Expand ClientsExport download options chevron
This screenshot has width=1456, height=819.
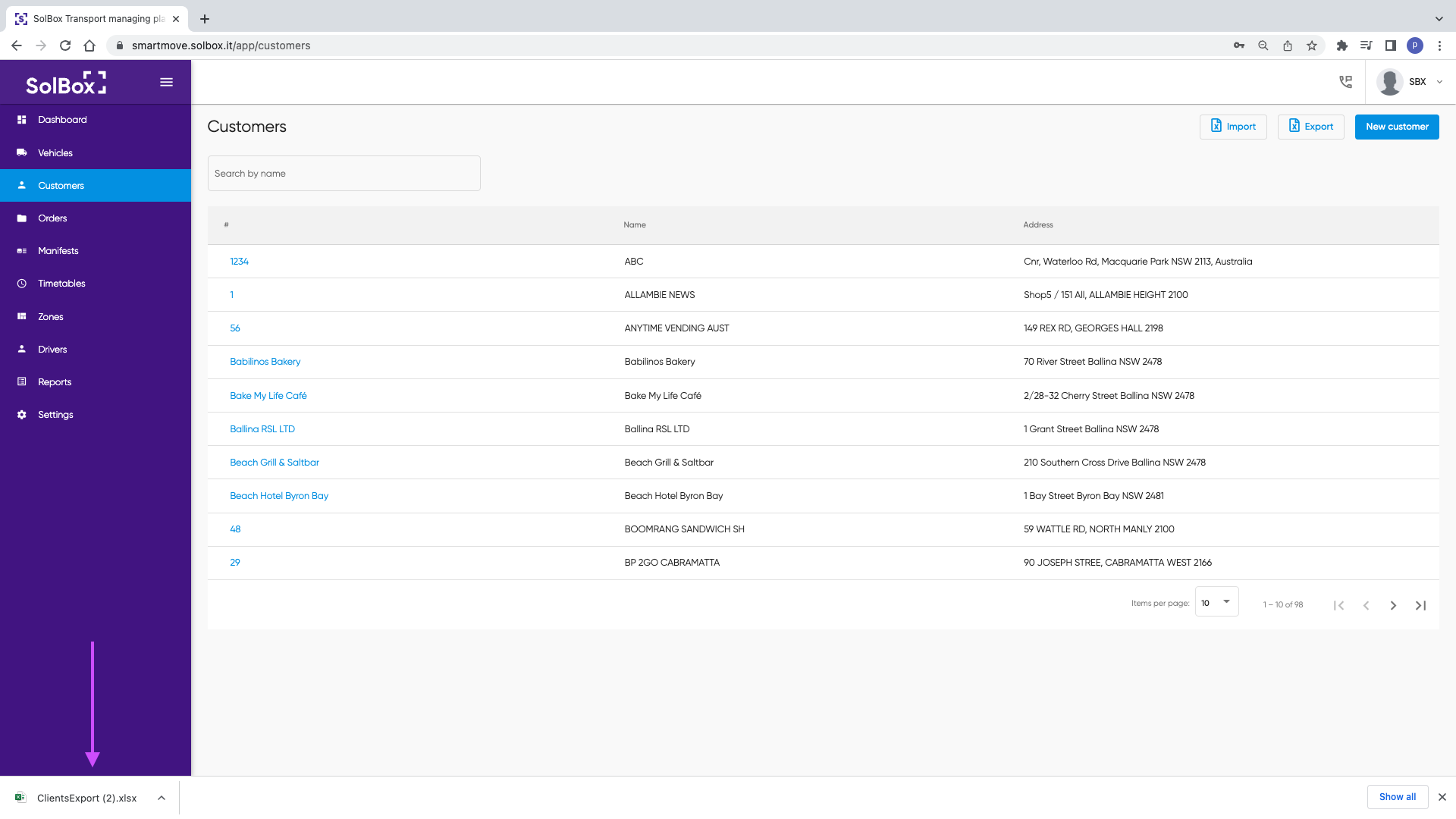[x=162, y=798]
